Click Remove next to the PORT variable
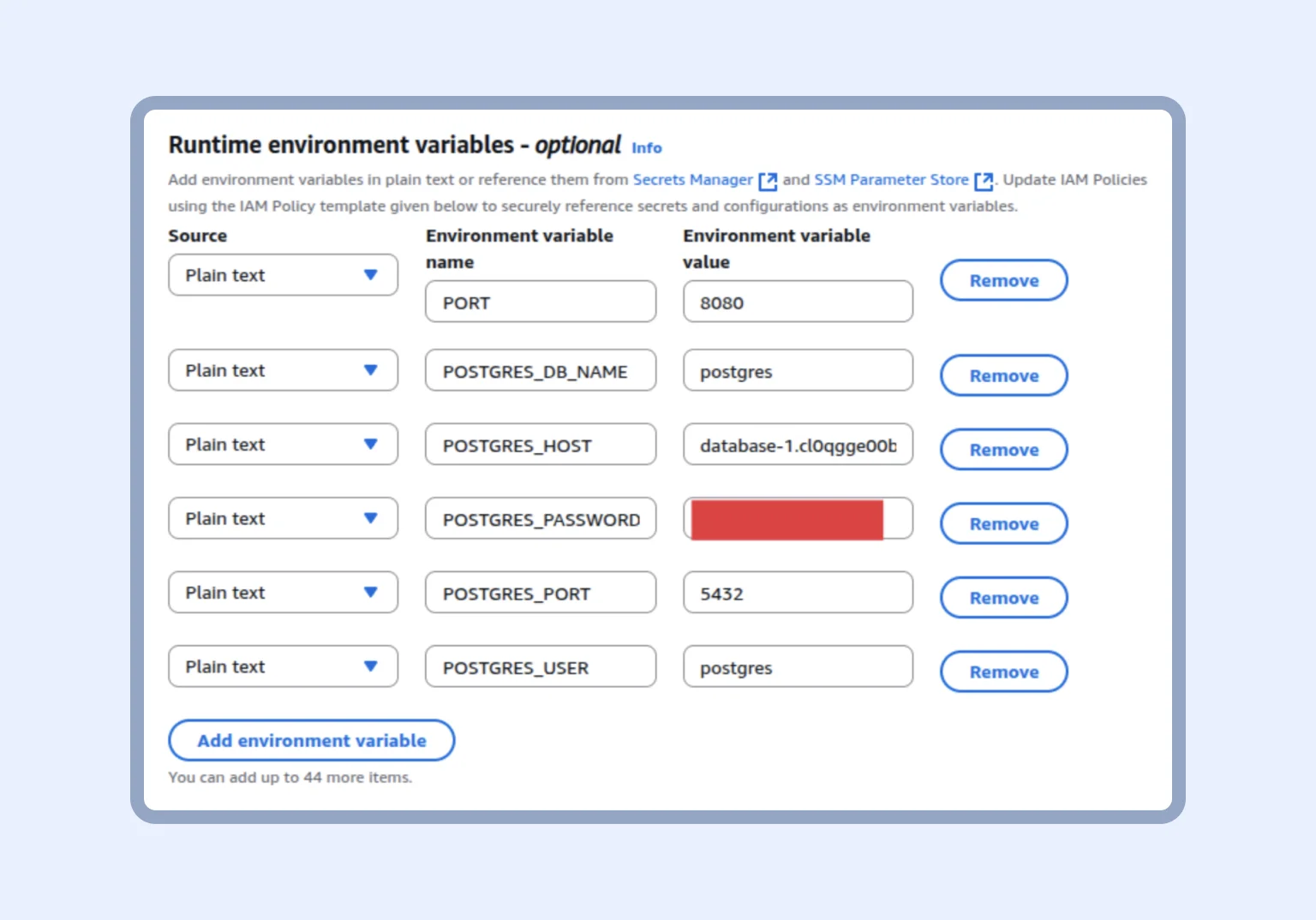This screenshot has height=920, width=1316. [x=1003, y=280]
